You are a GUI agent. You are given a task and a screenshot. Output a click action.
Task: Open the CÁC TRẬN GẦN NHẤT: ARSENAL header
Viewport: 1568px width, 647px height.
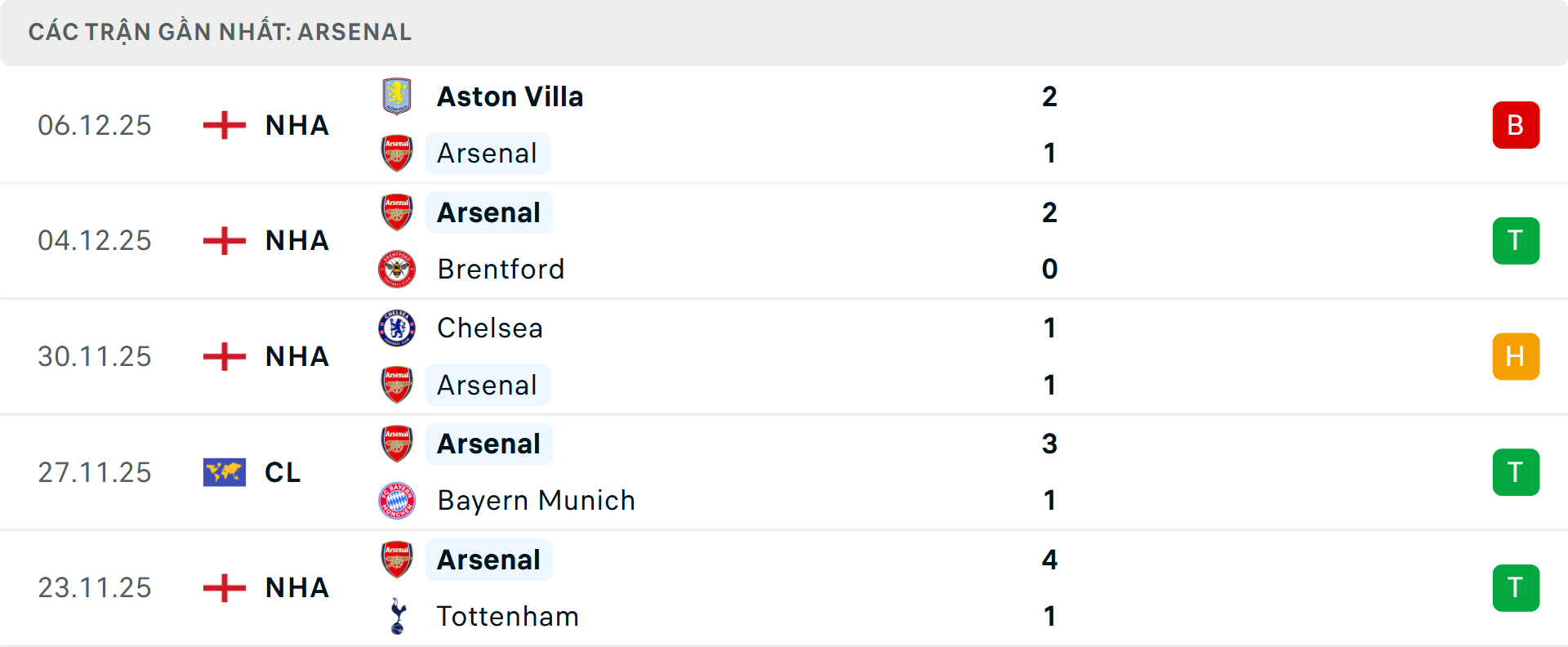[x=219, y=32]
